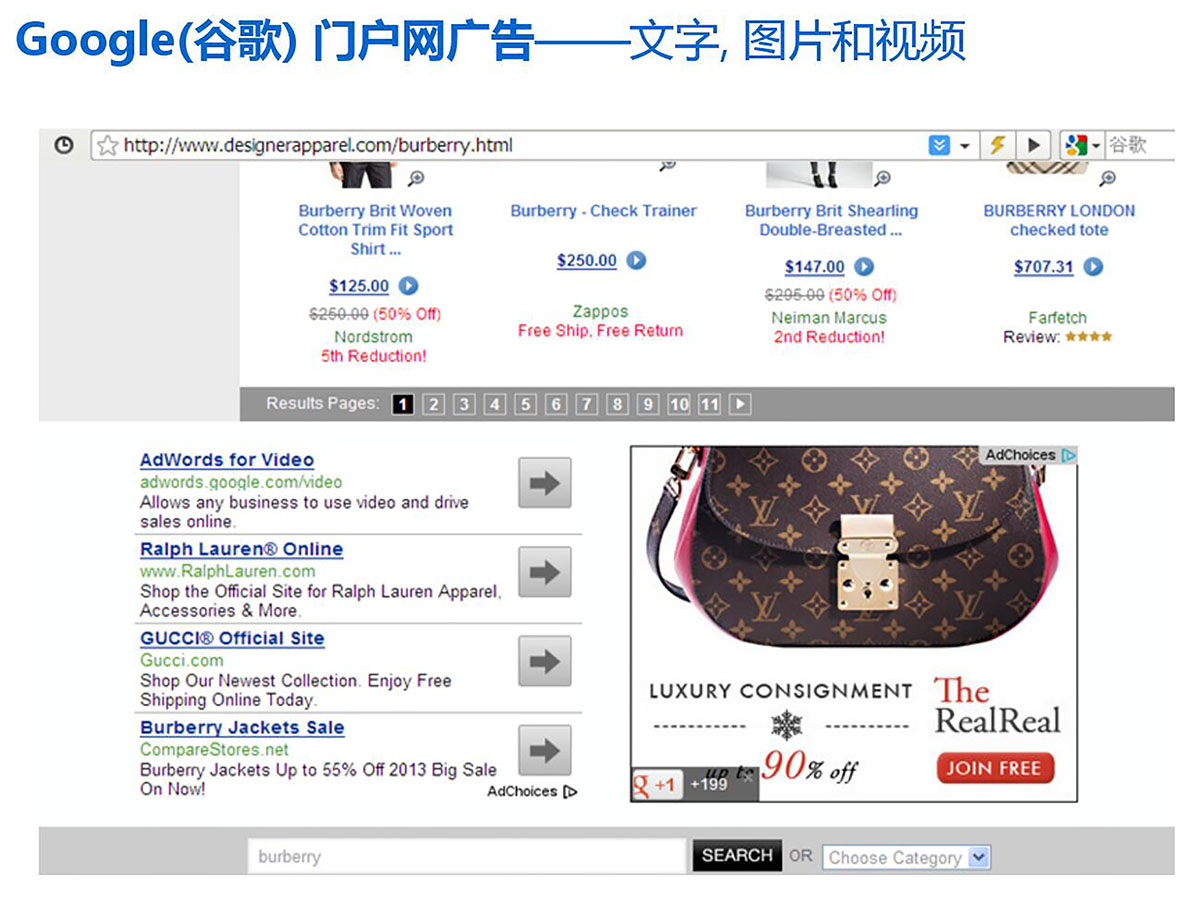1198x900 pixels.
Task: Click magnifier icon above BURBERRY LONDON tote
Action: (x=1107, y=178)
